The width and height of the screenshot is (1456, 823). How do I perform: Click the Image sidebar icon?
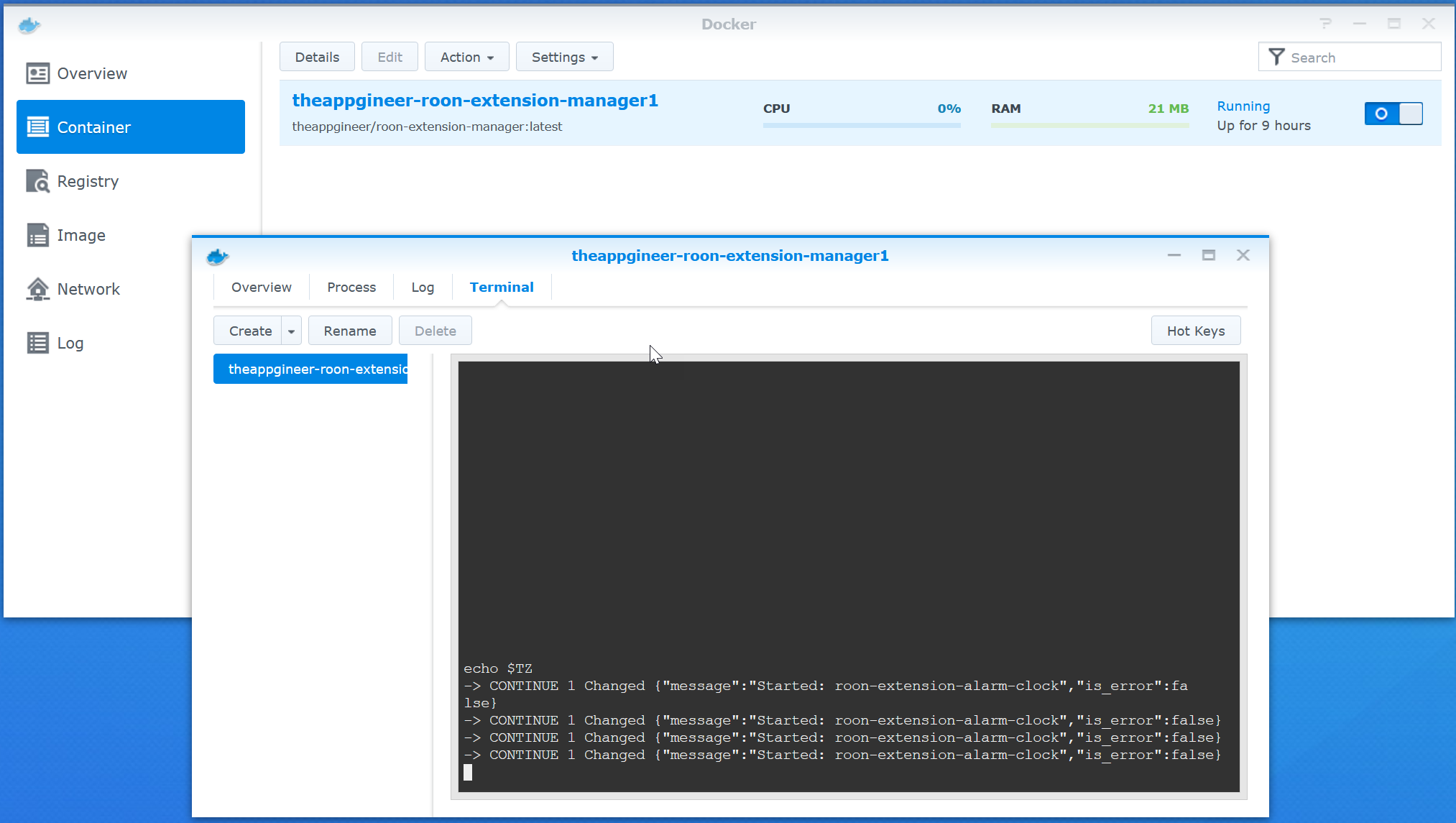(x=37, y=235)
